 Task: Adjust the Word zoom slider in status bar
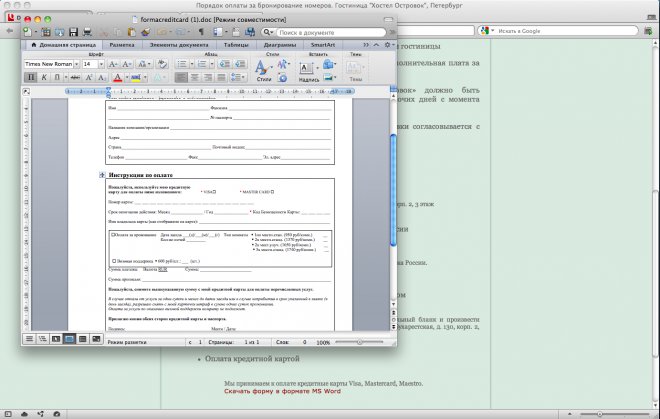(x=359, y=342)
